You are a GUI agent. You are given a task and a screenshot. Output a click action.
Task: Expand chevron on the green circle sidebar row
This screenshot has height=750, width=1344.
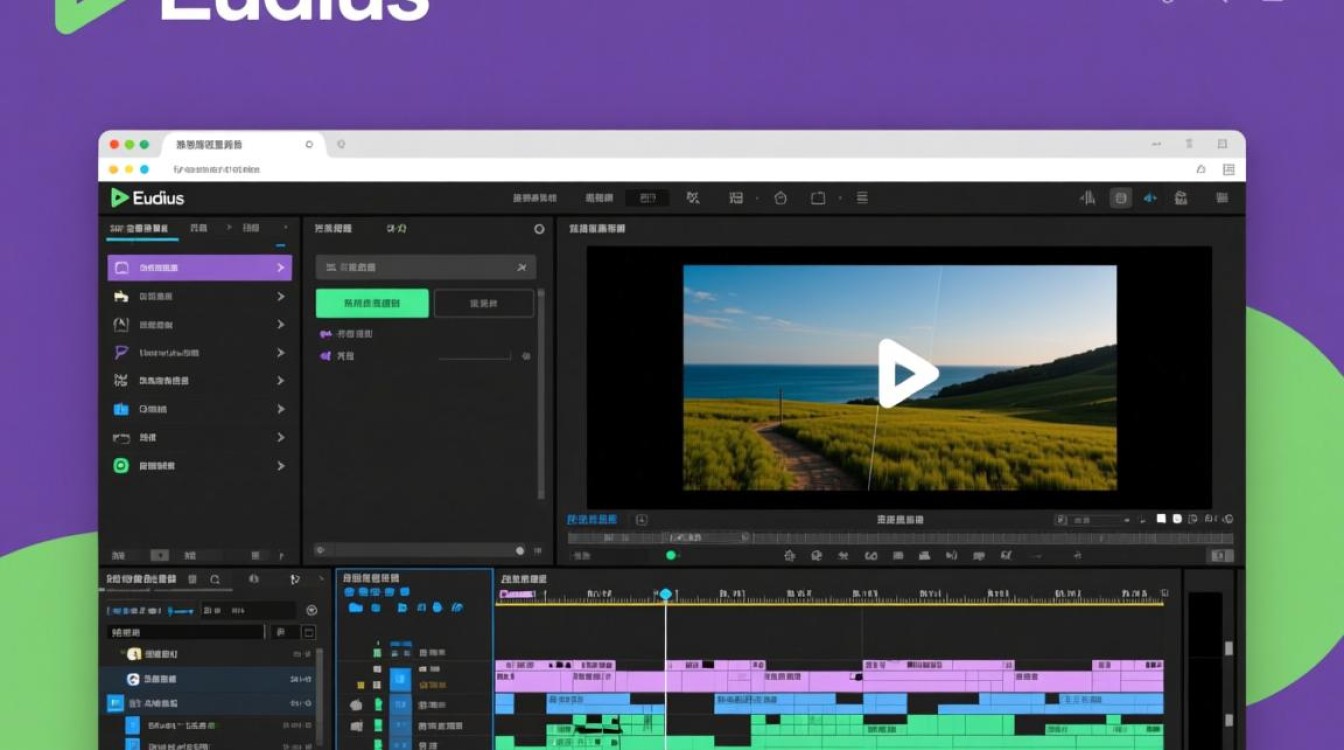click(x=280, y=466)
